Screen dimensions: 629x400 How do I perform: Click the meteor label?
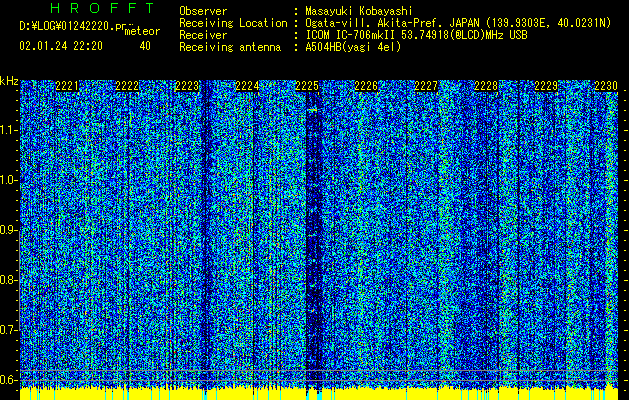click(142, 31)
